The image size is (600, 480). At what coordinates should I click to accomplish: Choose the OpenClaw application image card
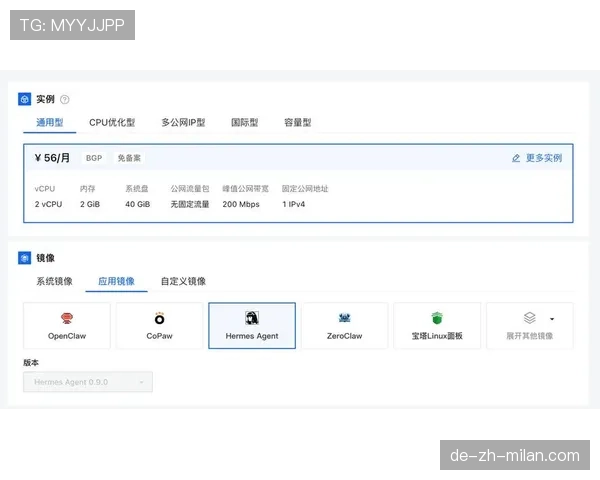click(67, 326)
